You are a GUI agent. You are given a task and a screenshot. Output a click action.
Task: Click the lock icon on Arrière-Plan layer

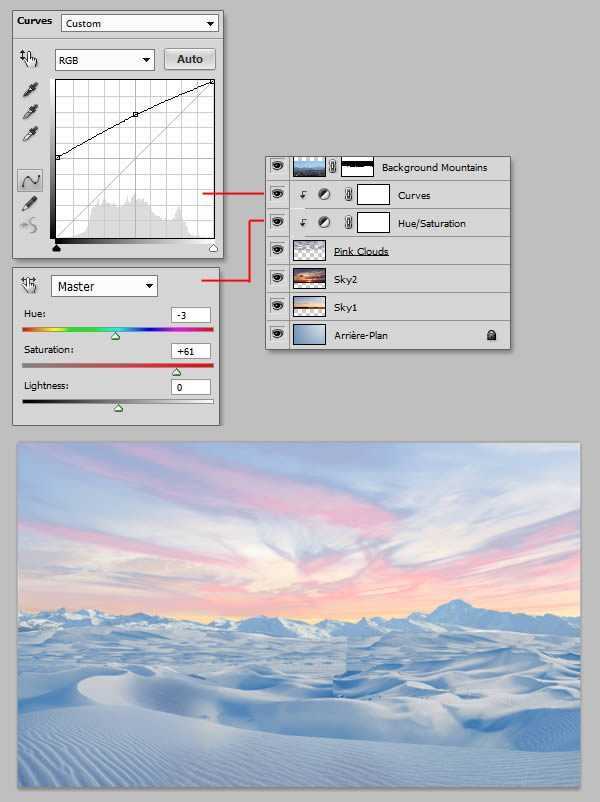click(492, 336)
